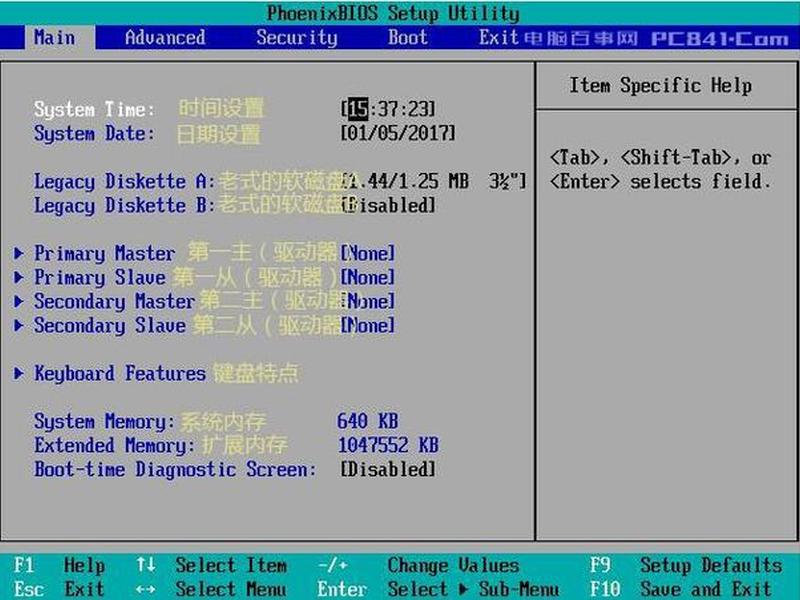Viewport: 800px width, 600px height.
Task: Switch to the Boot tab
Action: point(408,38)
